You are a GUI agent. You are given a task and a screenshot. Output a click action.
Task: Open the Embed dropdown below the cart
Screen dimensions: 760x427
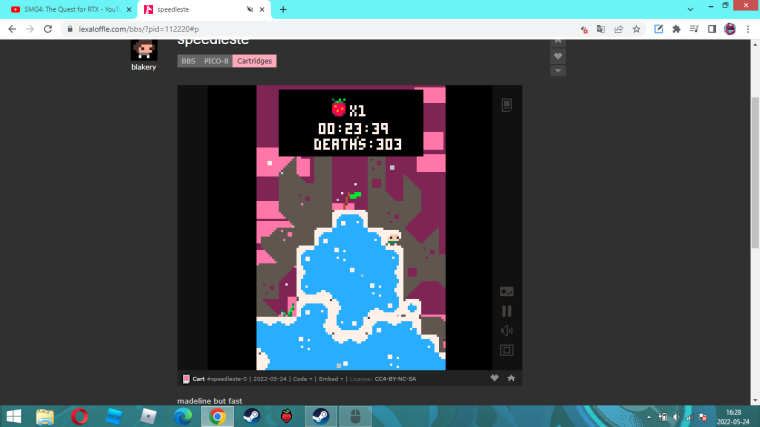[x=331, y=379]
